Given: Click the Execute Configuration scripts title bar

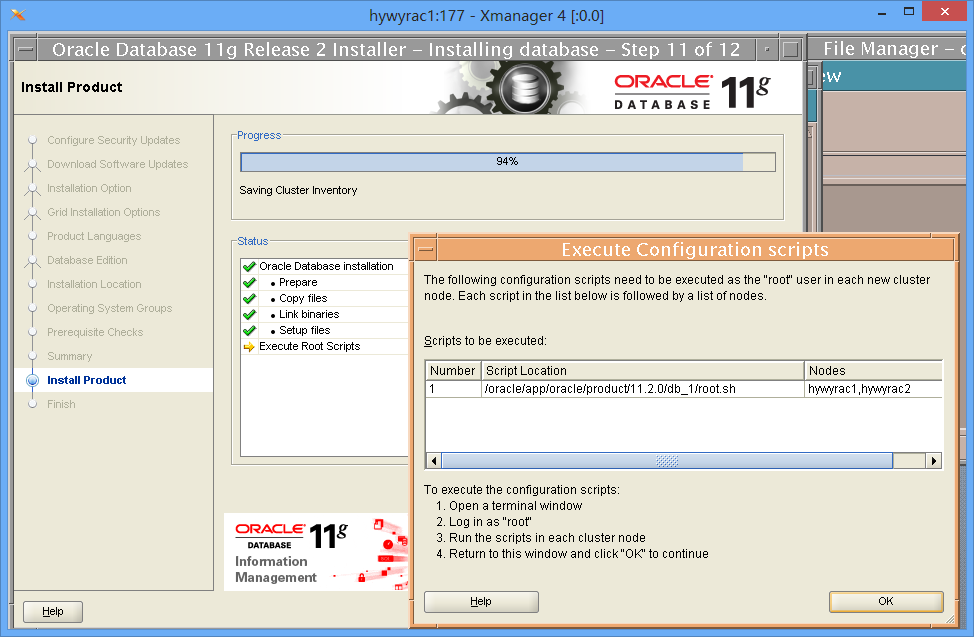Looking at the screenshot, I should [x=695, y=250].
